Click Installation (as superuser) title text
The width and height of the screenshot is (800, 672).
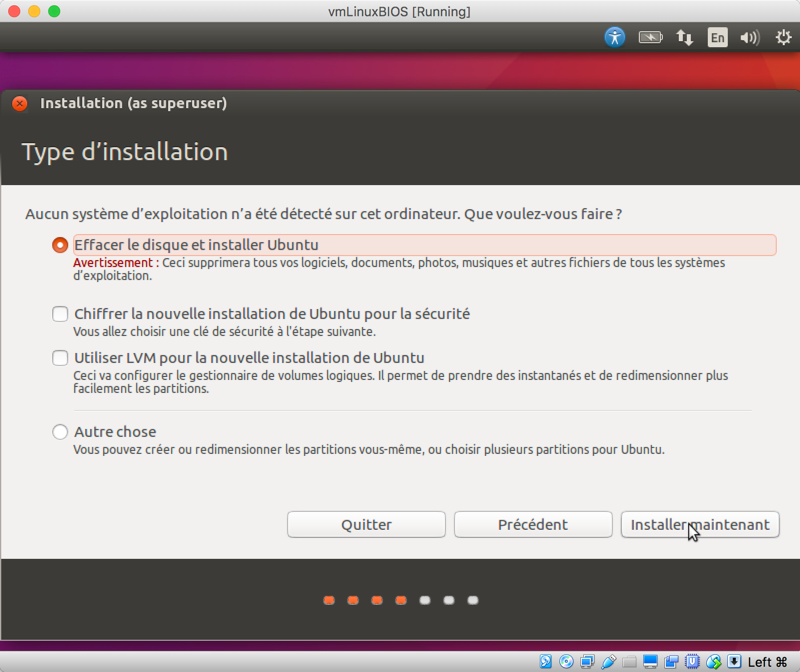(x=134, y=104)
